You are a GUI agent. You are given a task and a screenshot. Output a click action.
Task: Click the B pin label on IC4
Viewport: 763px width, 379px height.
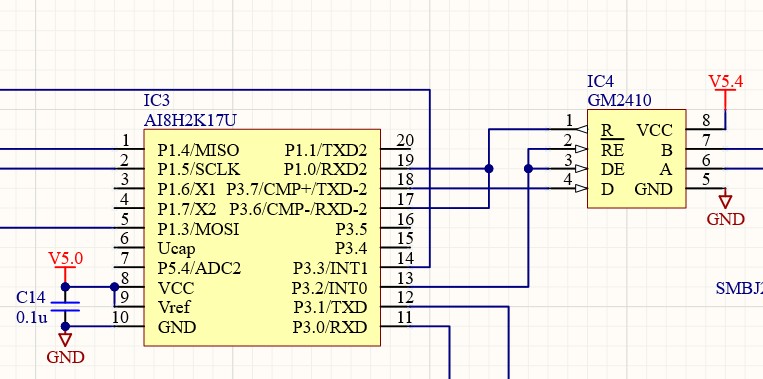667,150
